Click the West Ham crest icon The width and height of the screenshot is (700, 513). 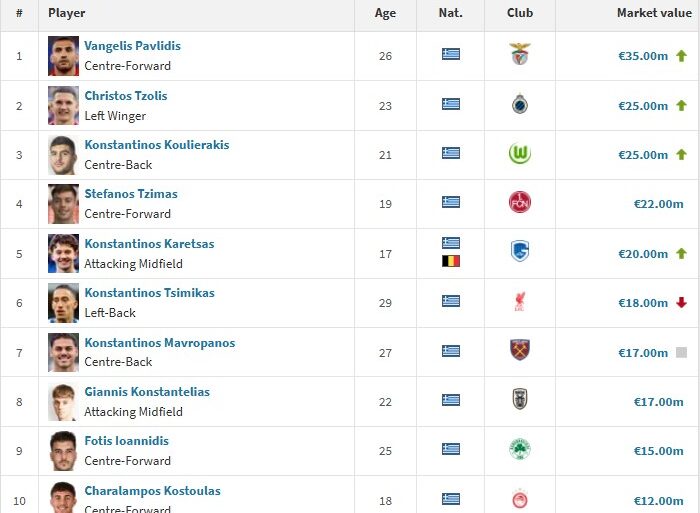click(x=519, y=351)
